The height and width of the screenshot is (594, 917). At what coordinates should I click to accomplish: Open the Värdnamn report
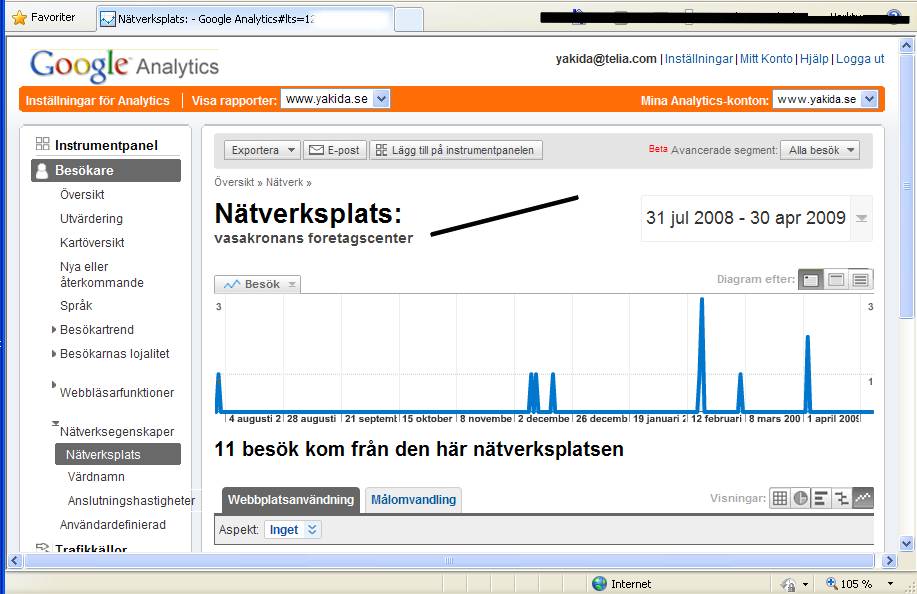[96, 477]
